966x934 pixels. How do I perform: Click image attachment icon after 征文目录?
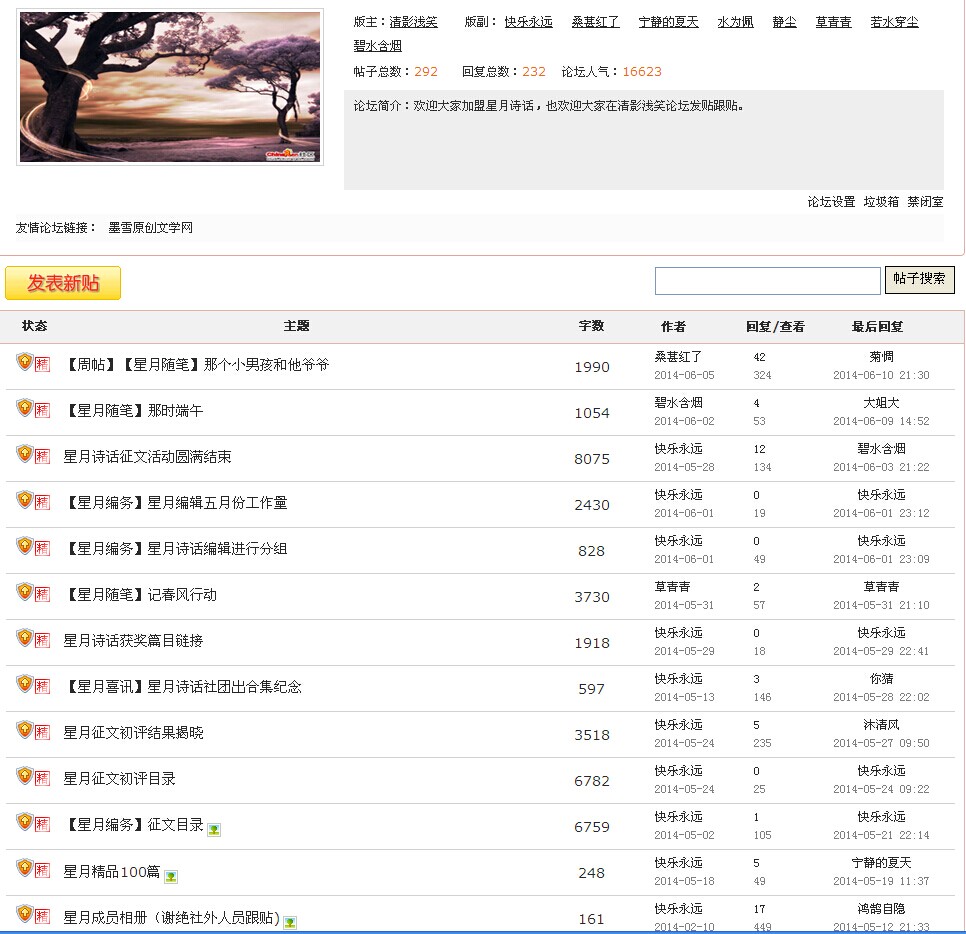click(x=214, y=829)
